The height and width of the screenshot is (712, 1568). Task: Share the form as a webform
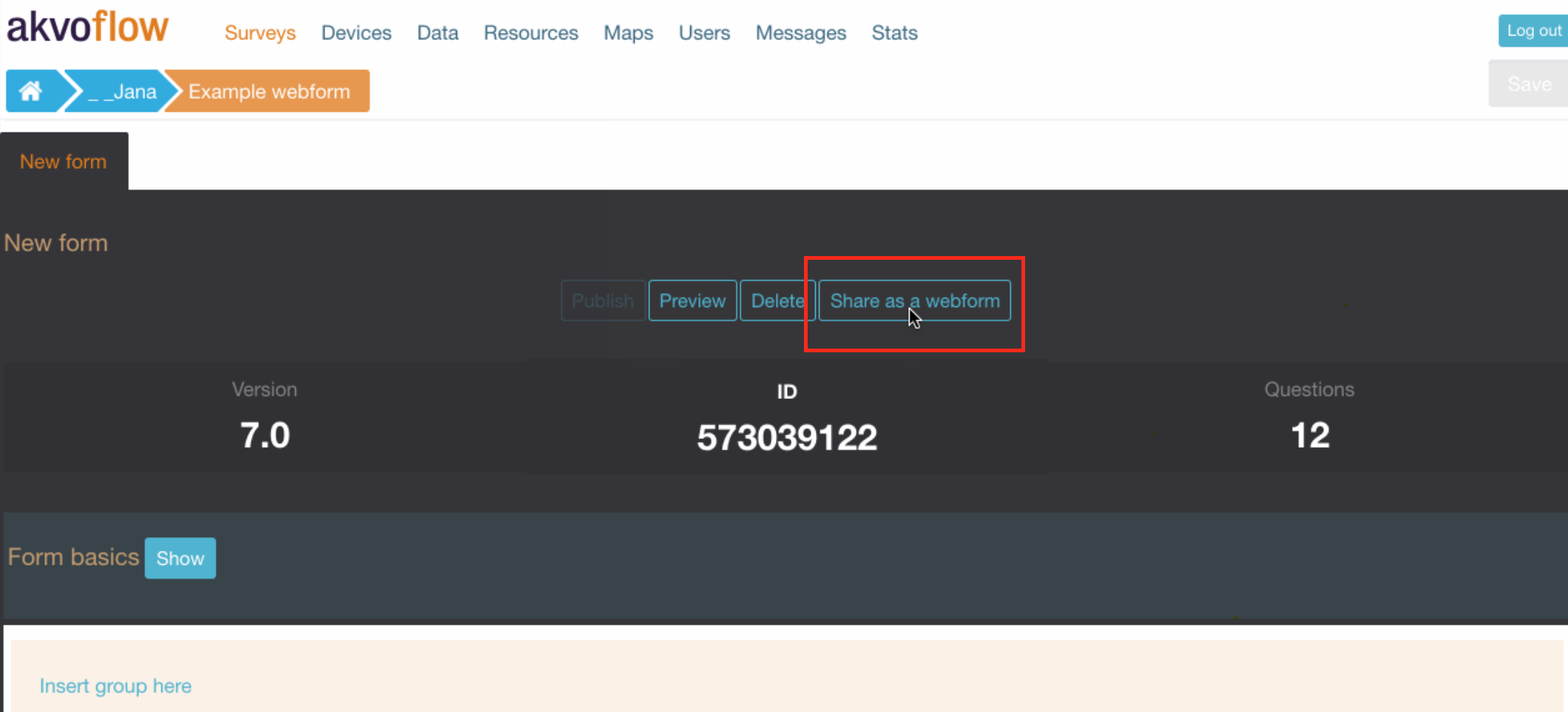pos(915,300)
